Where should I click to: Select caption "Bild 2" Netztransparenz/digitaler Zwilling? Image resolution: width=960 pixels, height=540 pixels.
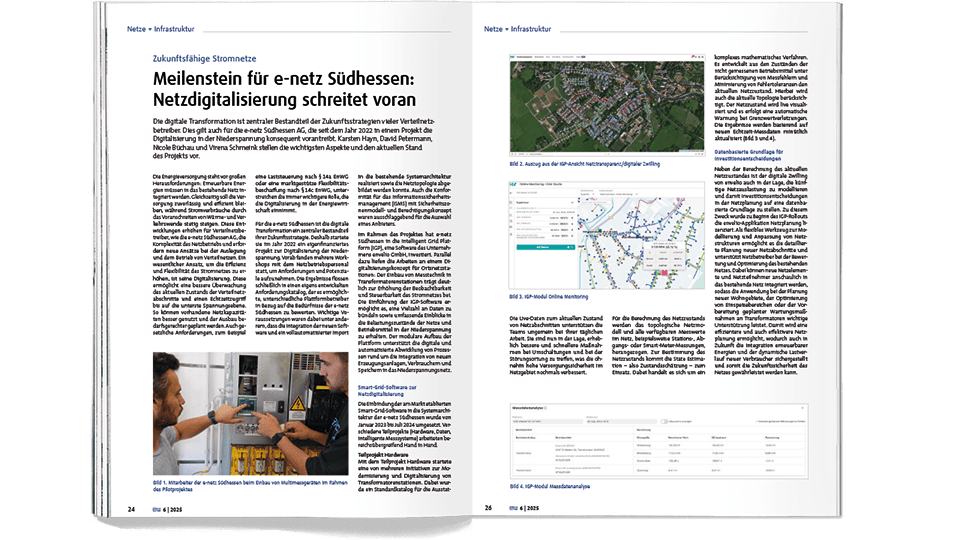pos(585,164)
